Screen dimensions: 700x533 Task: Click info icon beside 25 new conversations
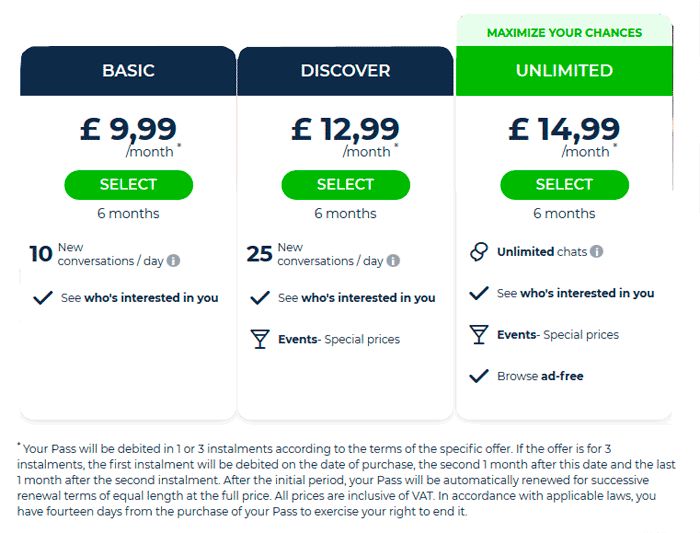pyautogui.click(x=393, y=260)
